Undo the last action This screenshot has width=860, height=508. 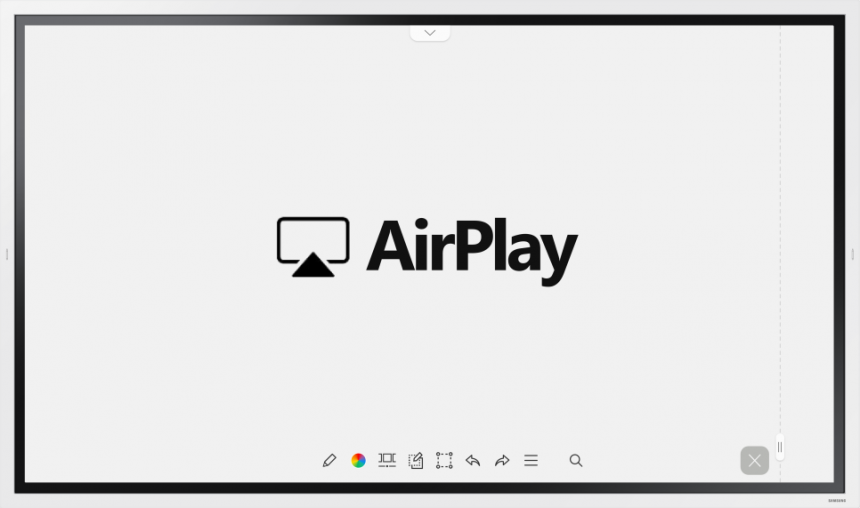pos(473,460)
